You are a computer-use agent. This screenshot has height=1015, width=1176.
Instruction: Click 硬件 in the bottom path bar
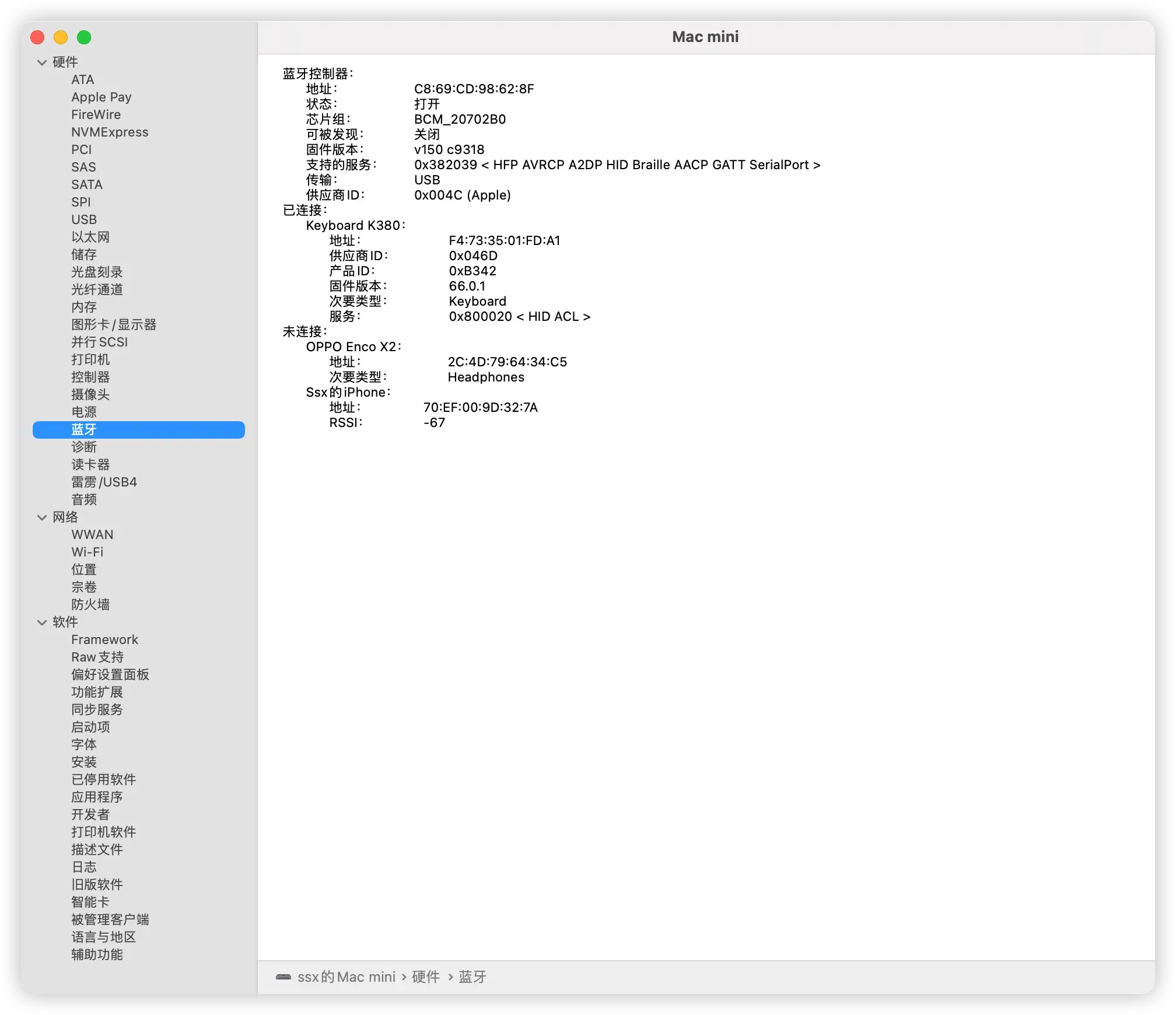pyautogui.click(x=426, y=977)
